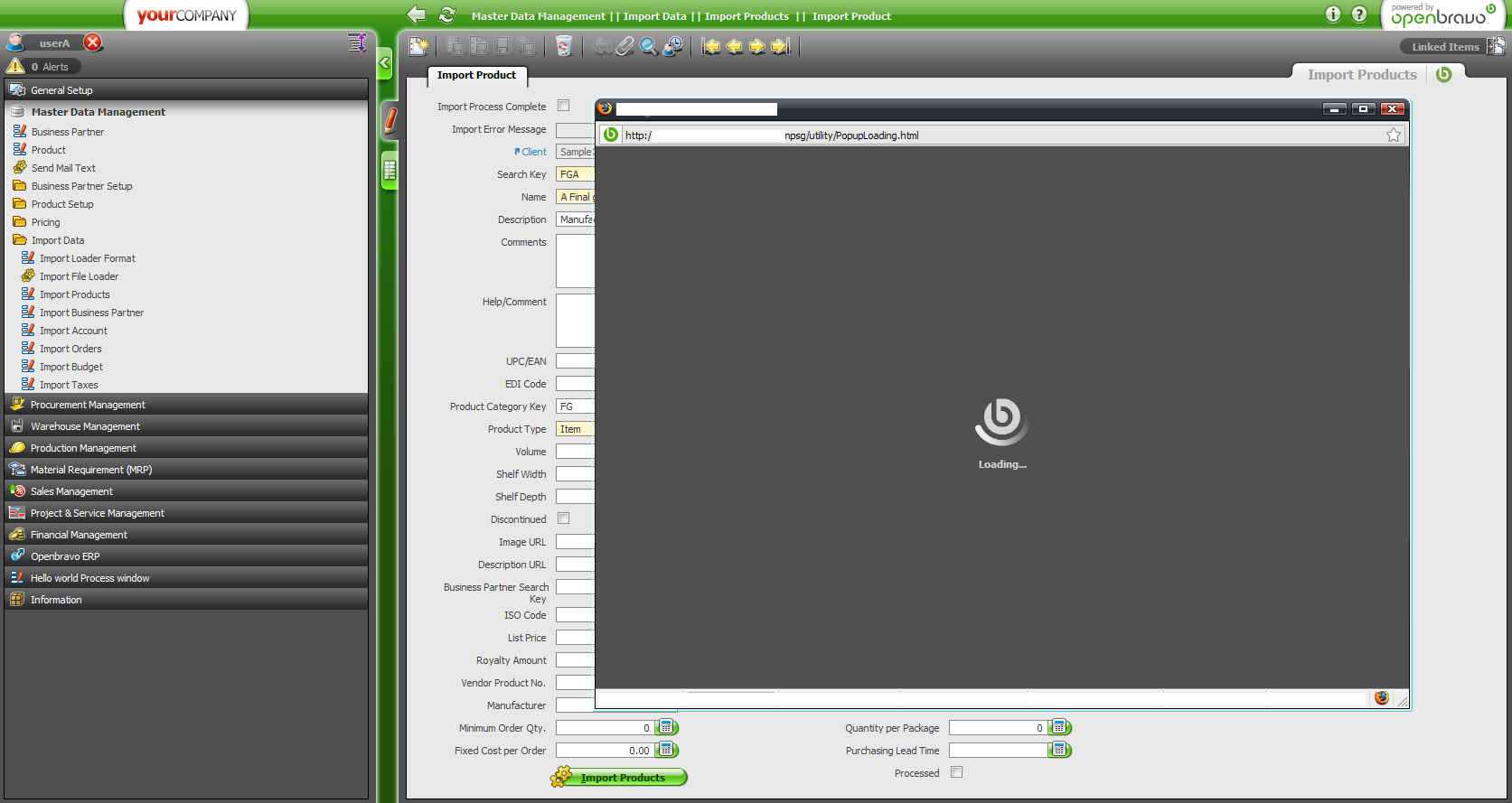Open calculator for Minimum Order Qty
Screen dimensions: 1512x803
click(x=666, y=727)
